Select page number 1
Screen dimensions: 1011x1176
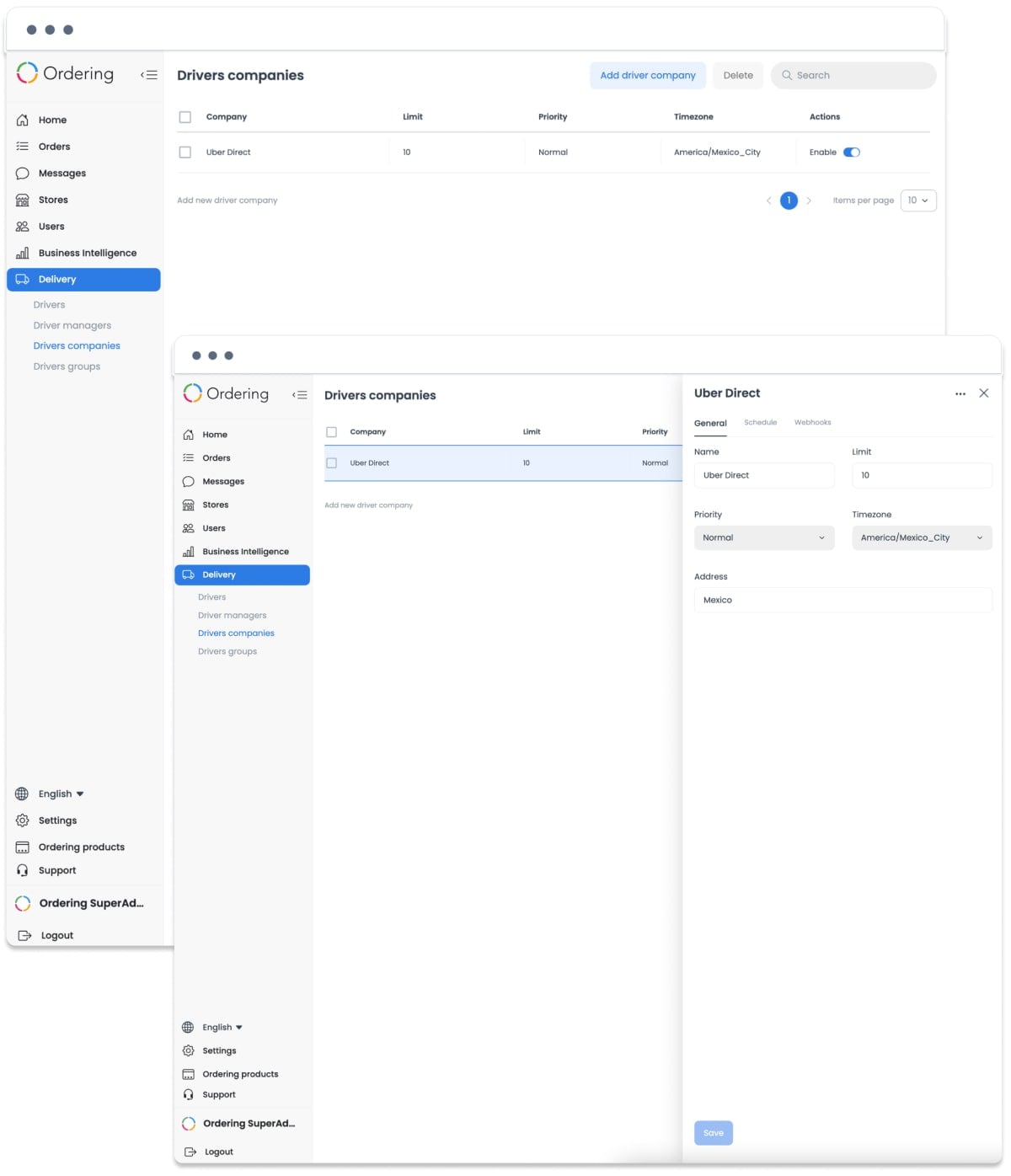(x=789, y=200)
